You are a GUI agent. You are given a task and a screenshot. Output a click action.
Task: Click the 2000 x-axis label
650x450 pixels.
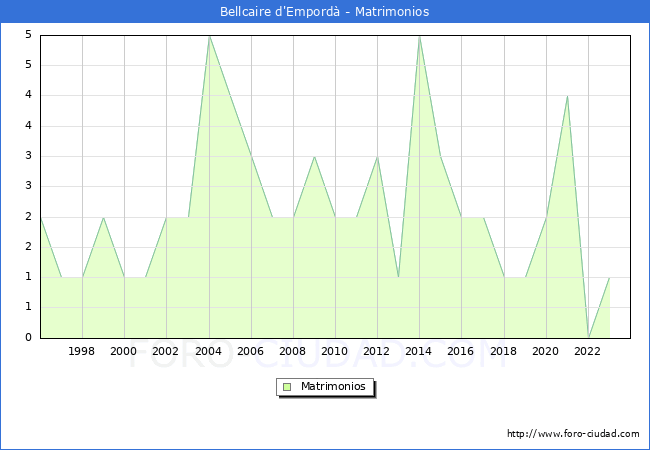click(x=124, y=352)
